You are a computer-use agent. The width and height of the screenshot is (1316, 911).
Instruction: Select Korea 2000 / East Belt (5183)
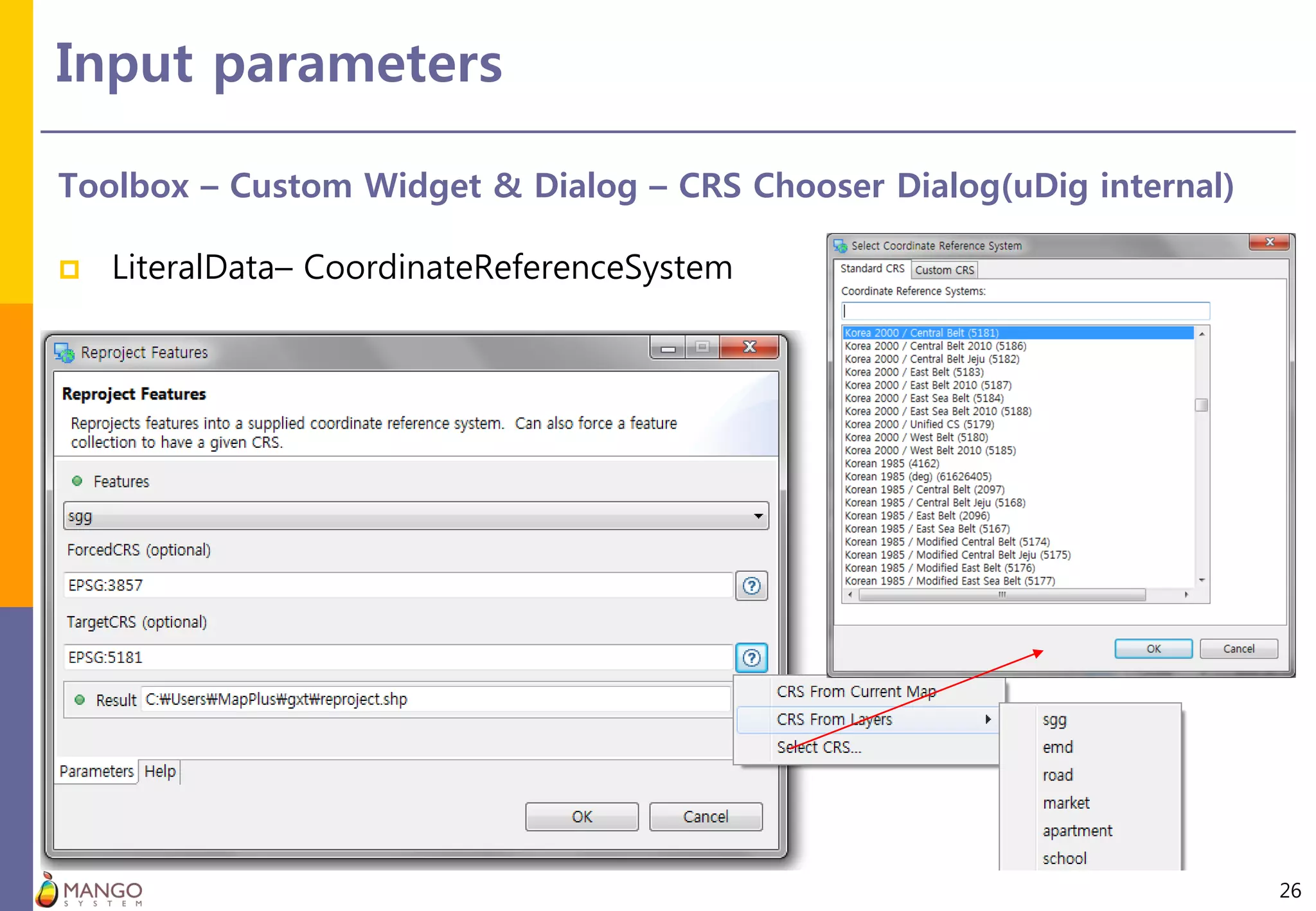point(914,372)
